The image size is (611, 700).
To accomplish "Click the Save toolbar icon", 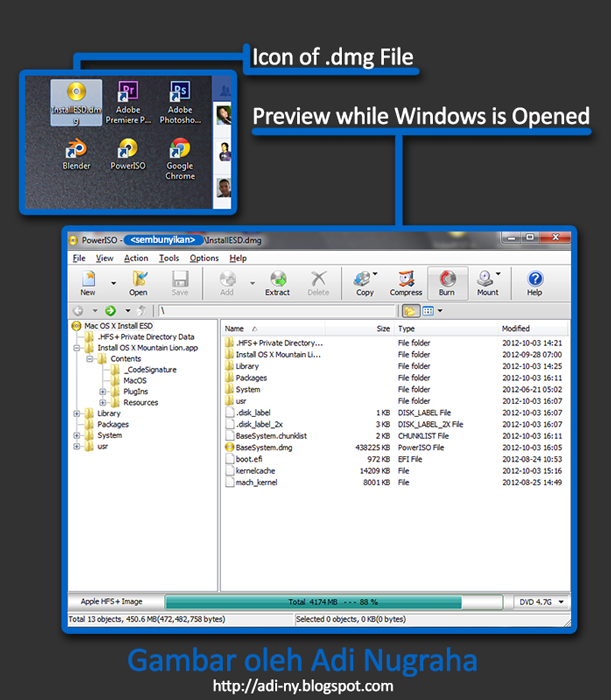I will click(x=180, y=283).
